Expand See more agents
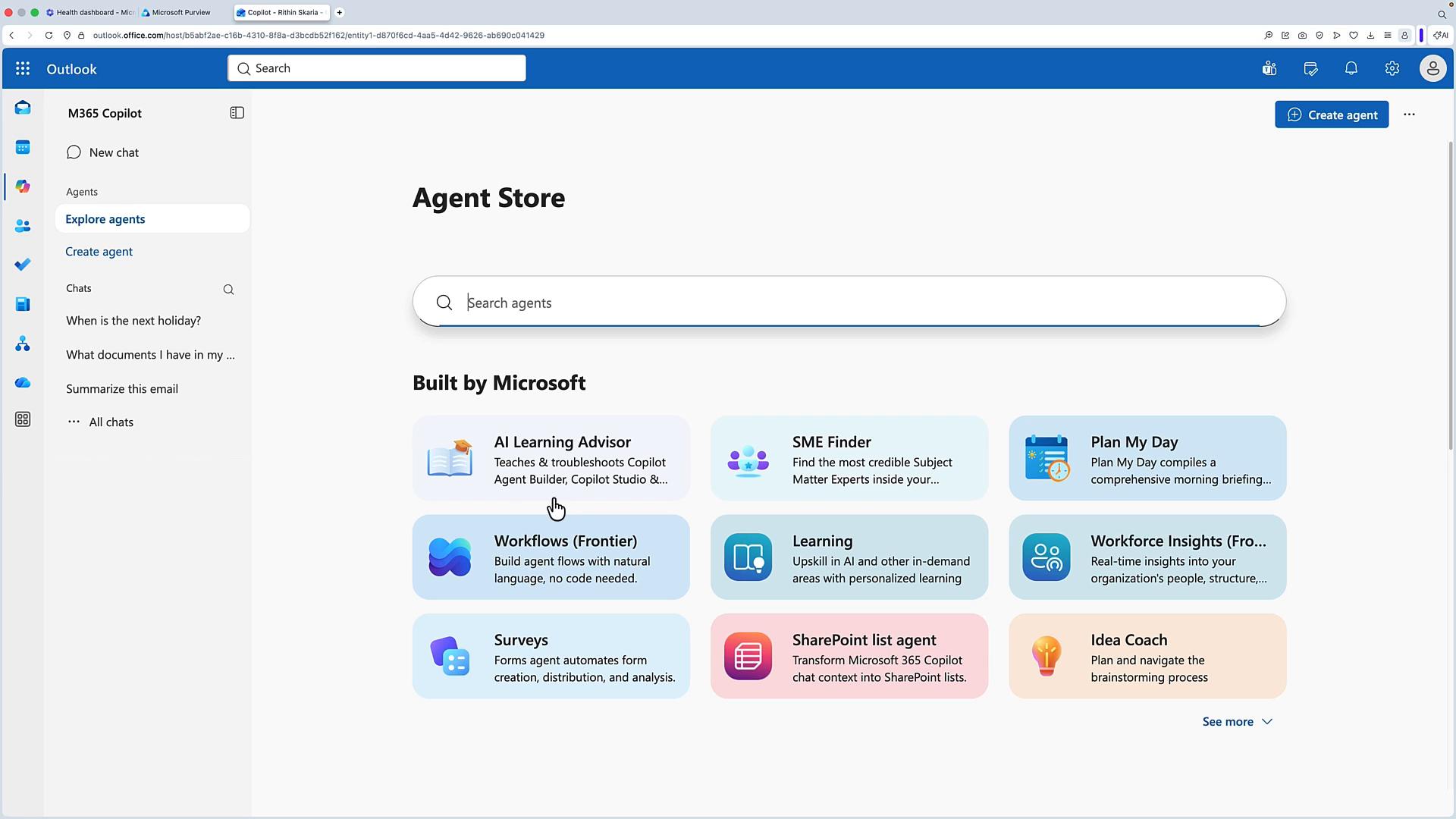The height and width of the screenshot is (819, 1456). coord(1237,722)
